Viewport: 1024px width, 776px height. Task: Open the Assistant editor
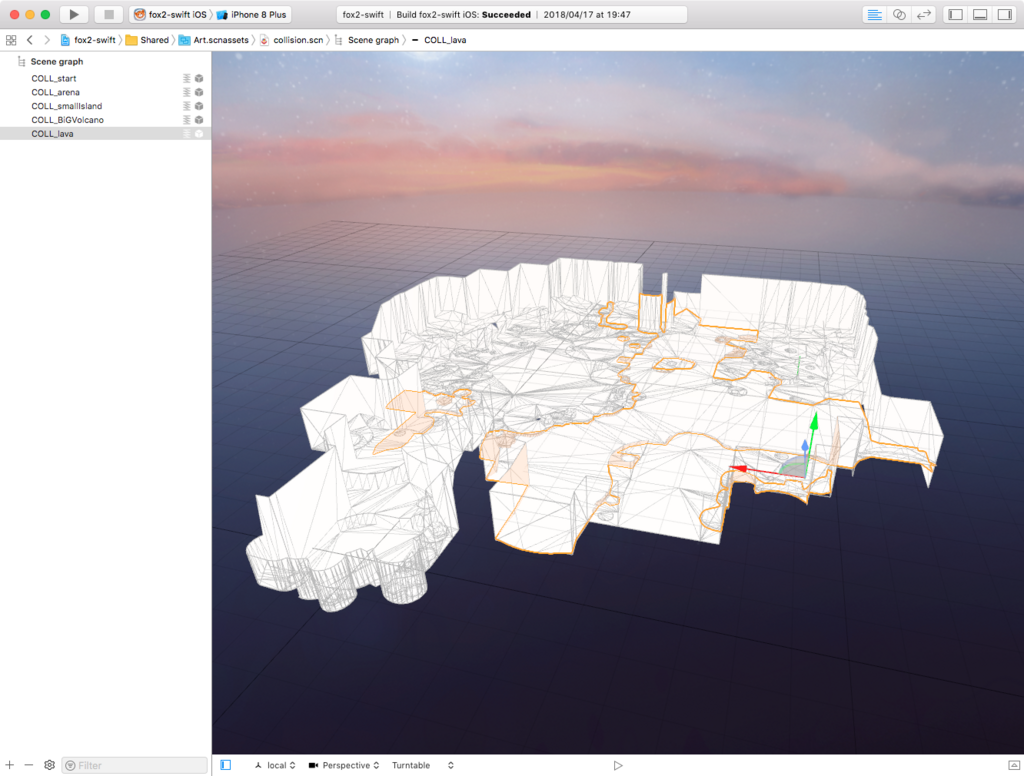tap(899, 15)
